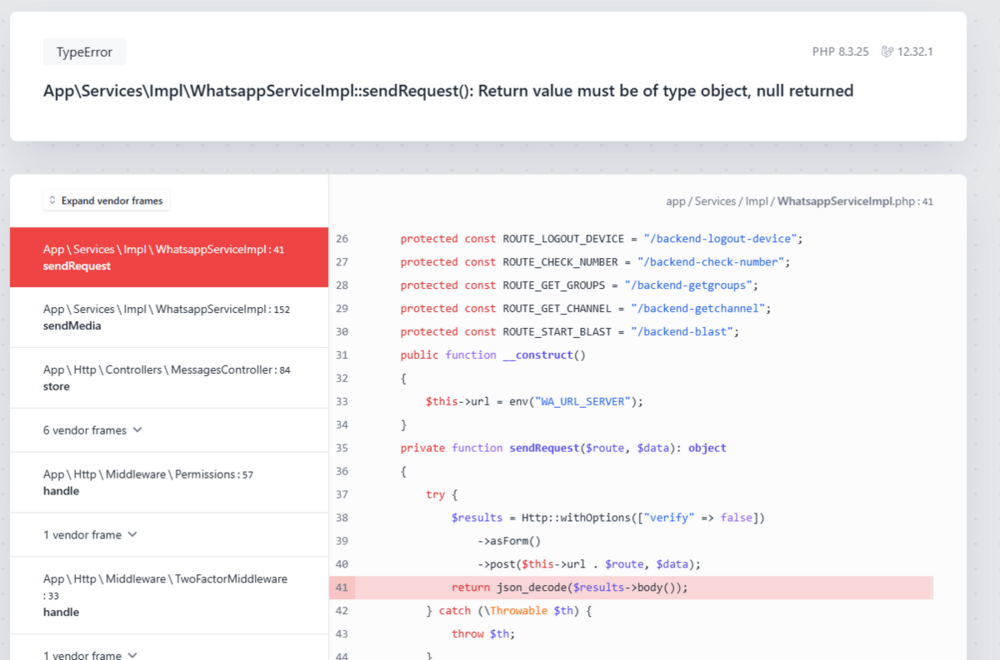Open the Permissions middleware handle frame

[168, 482]
